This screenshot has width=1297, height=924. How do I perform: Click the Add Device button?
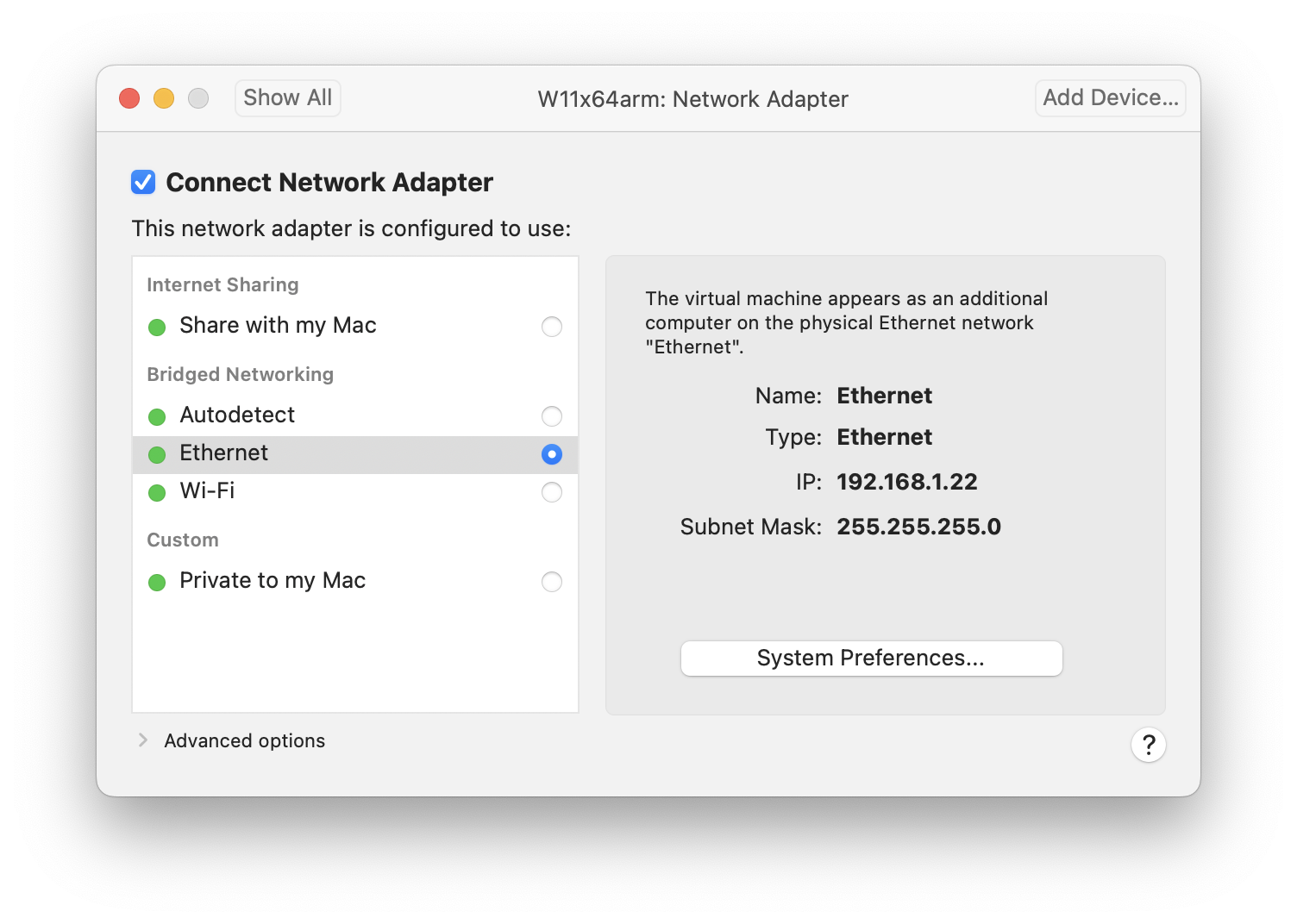point(1110,97)
